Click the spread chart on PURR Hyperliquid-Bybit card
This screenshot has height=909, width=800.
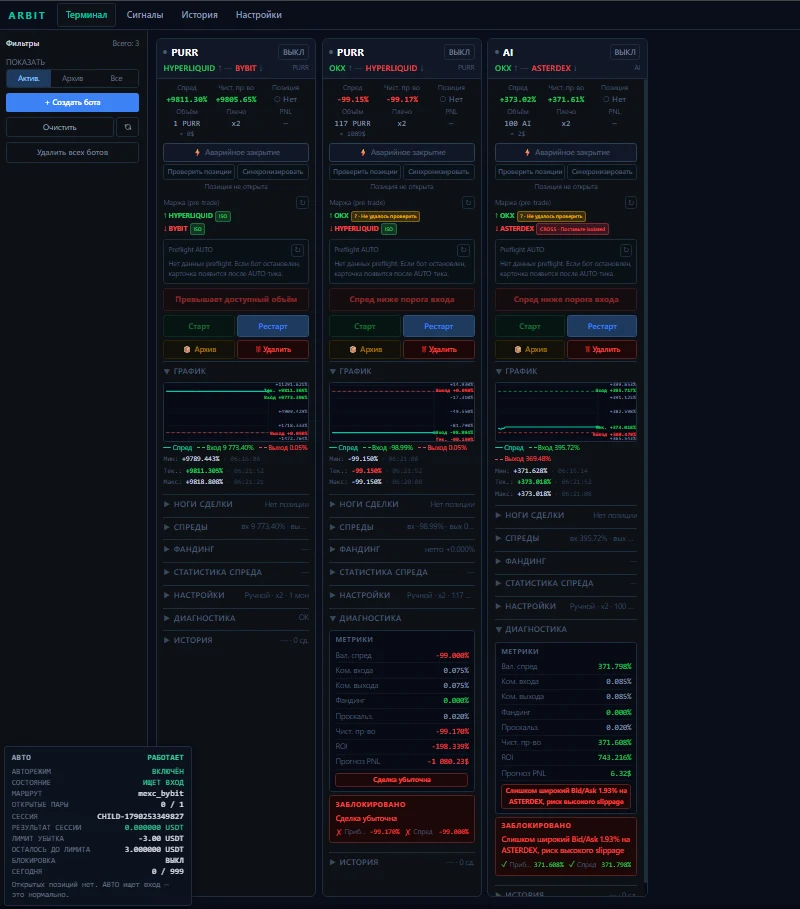(236, 412)
